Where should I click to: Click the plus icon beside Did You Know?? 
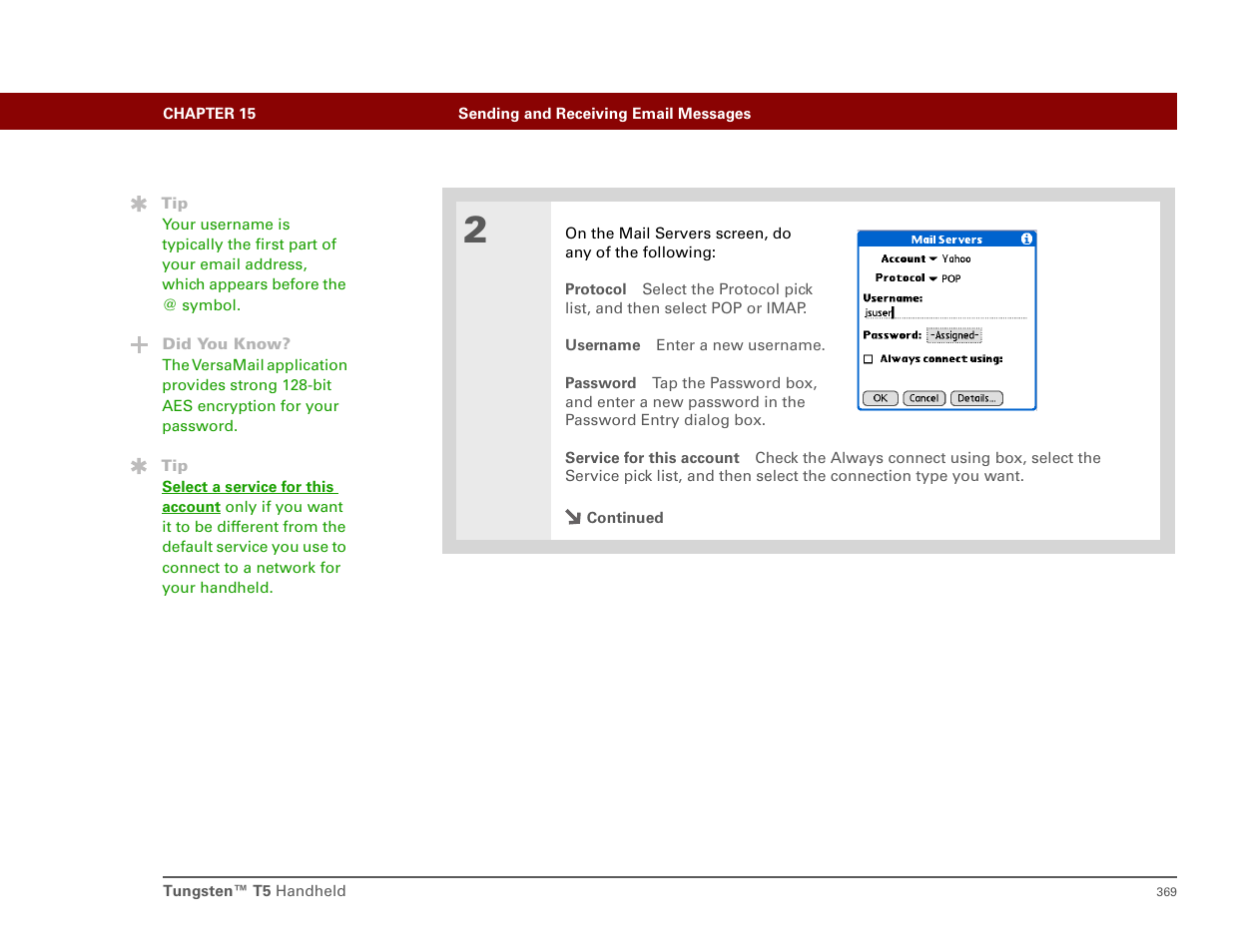pos(139,345)
